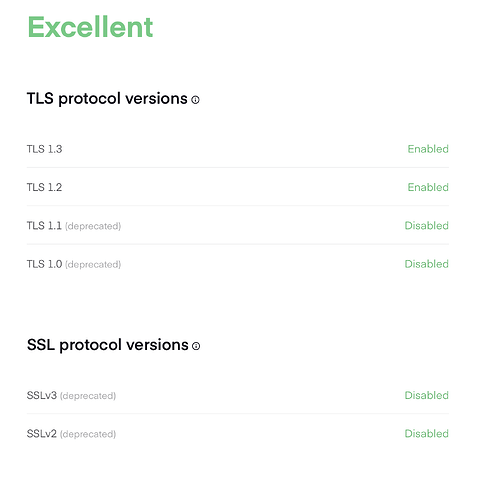
Task: Click the SSLv3 row label
Action: pyautogui.click(x=42, y=395)
